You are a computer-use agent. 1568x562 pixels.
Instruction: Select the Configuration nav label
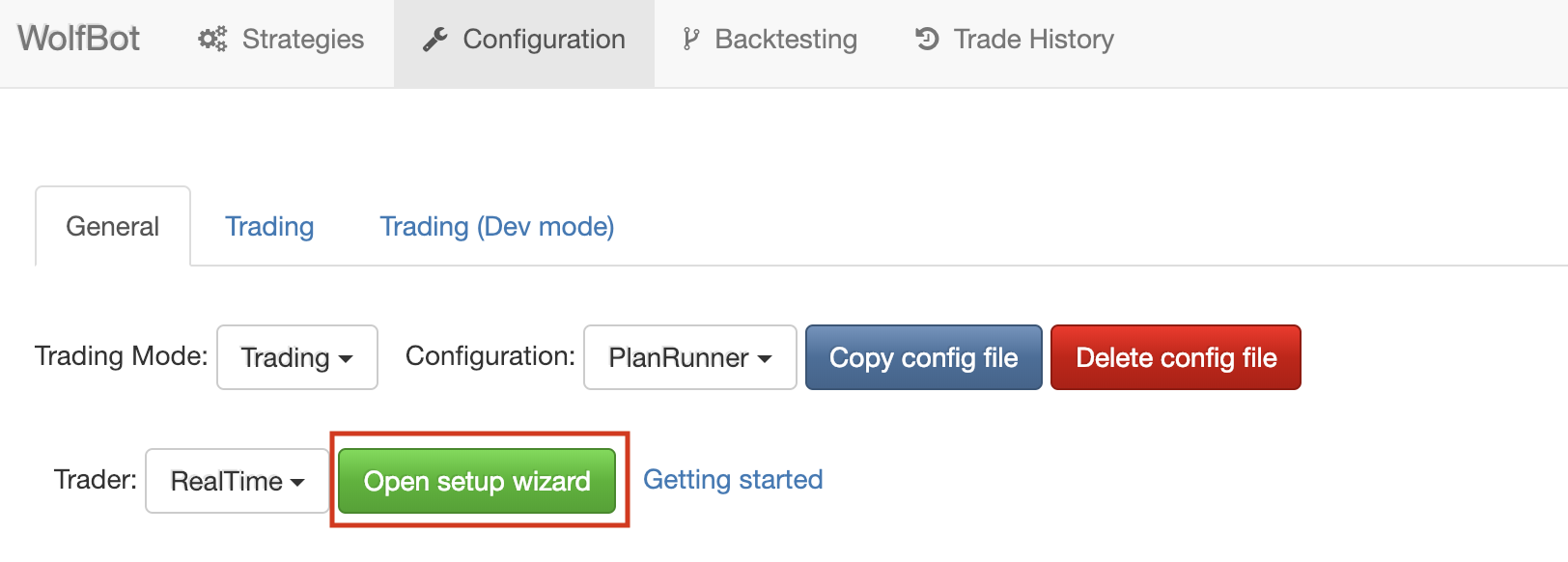point(544,40)
